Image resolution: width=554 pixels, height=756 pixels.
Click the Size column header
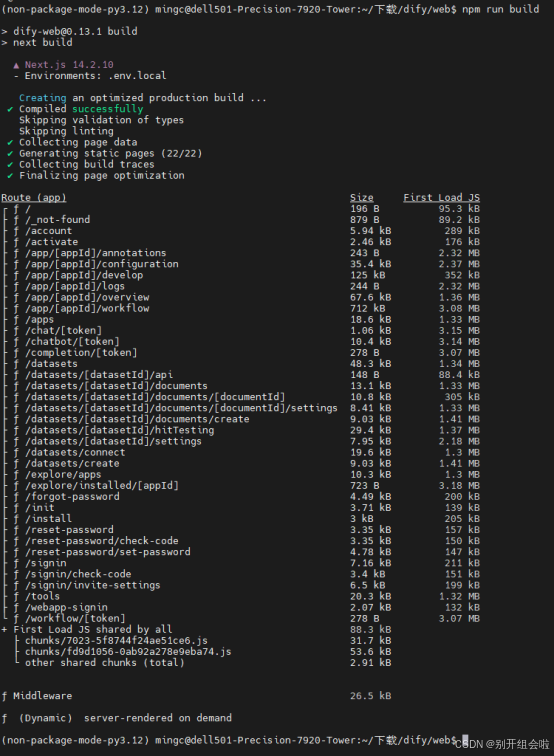(x=362, y=198)
